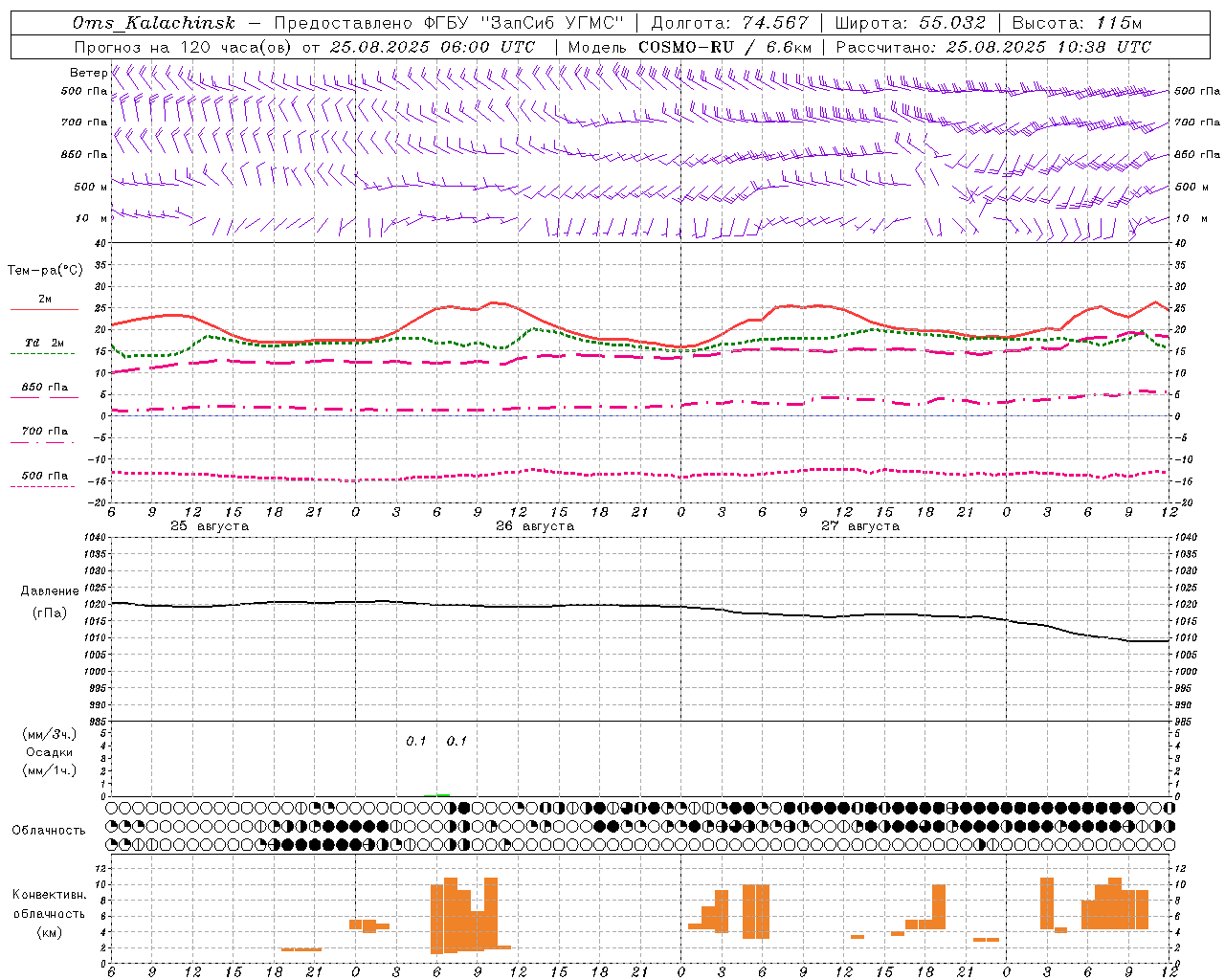Screen dimensions: 1225x980
Task: Click the elevation value 115м
Action: 1119,23
